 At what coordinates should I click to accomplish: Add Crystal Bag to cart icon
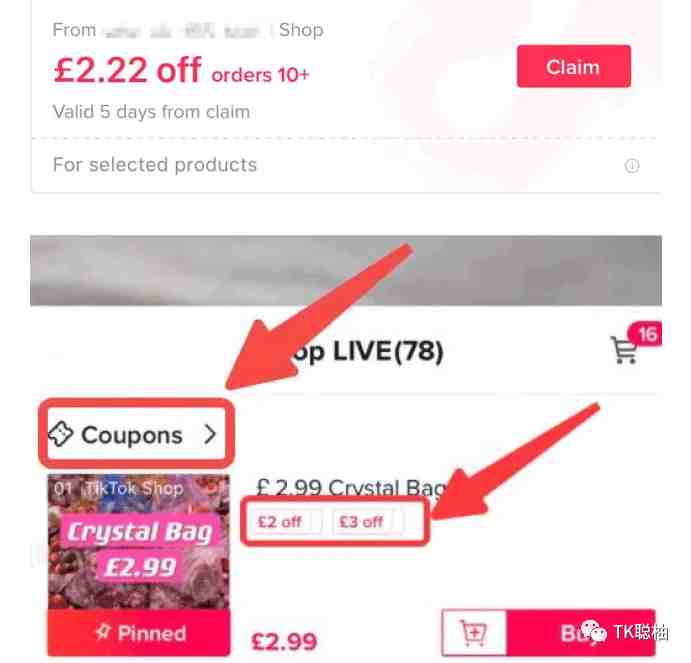click(x=474, y=633)
